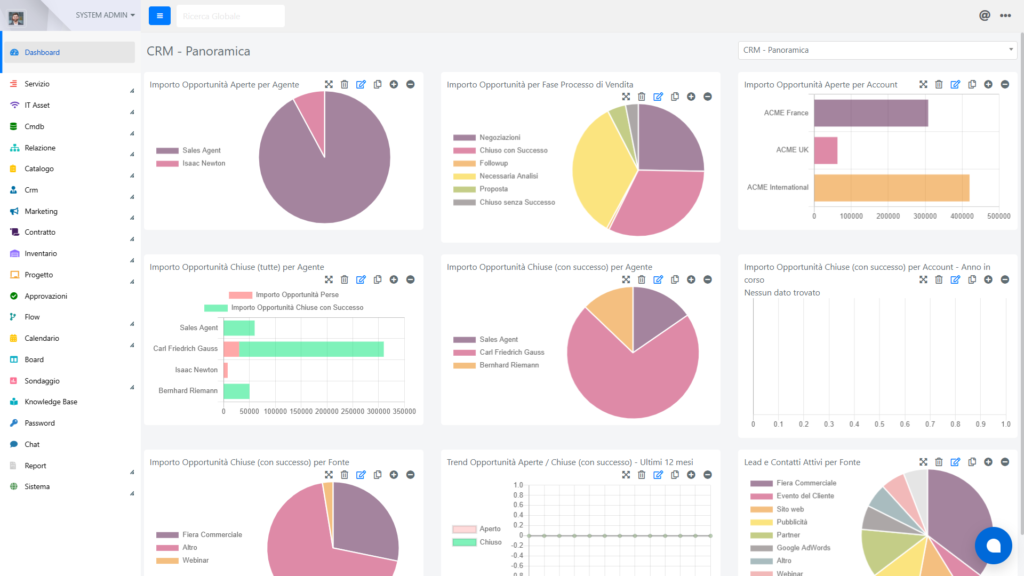Edit the Fase Processo di Vendita widget
This screenshot has height=576, width=1024.
(658, 97)
